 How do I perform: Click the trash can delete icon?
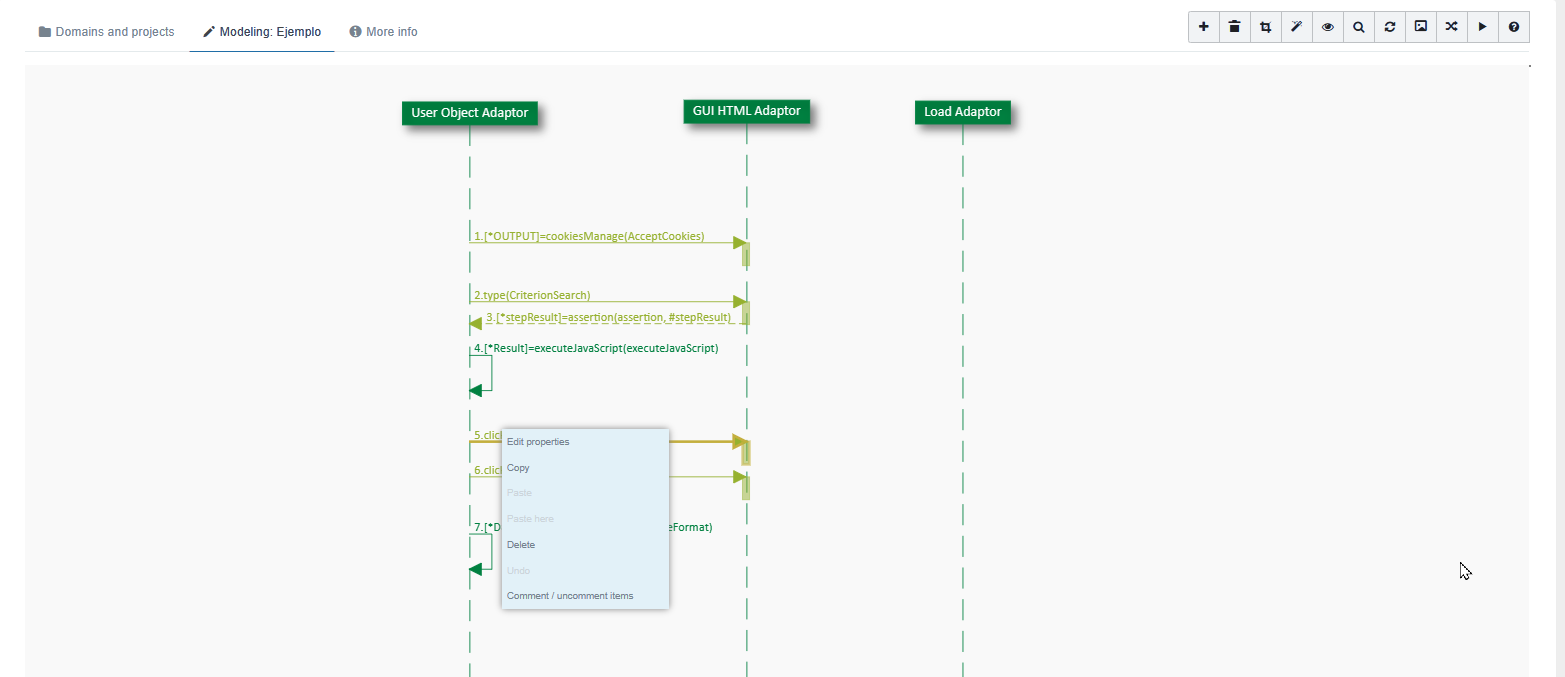[1234, 27]
